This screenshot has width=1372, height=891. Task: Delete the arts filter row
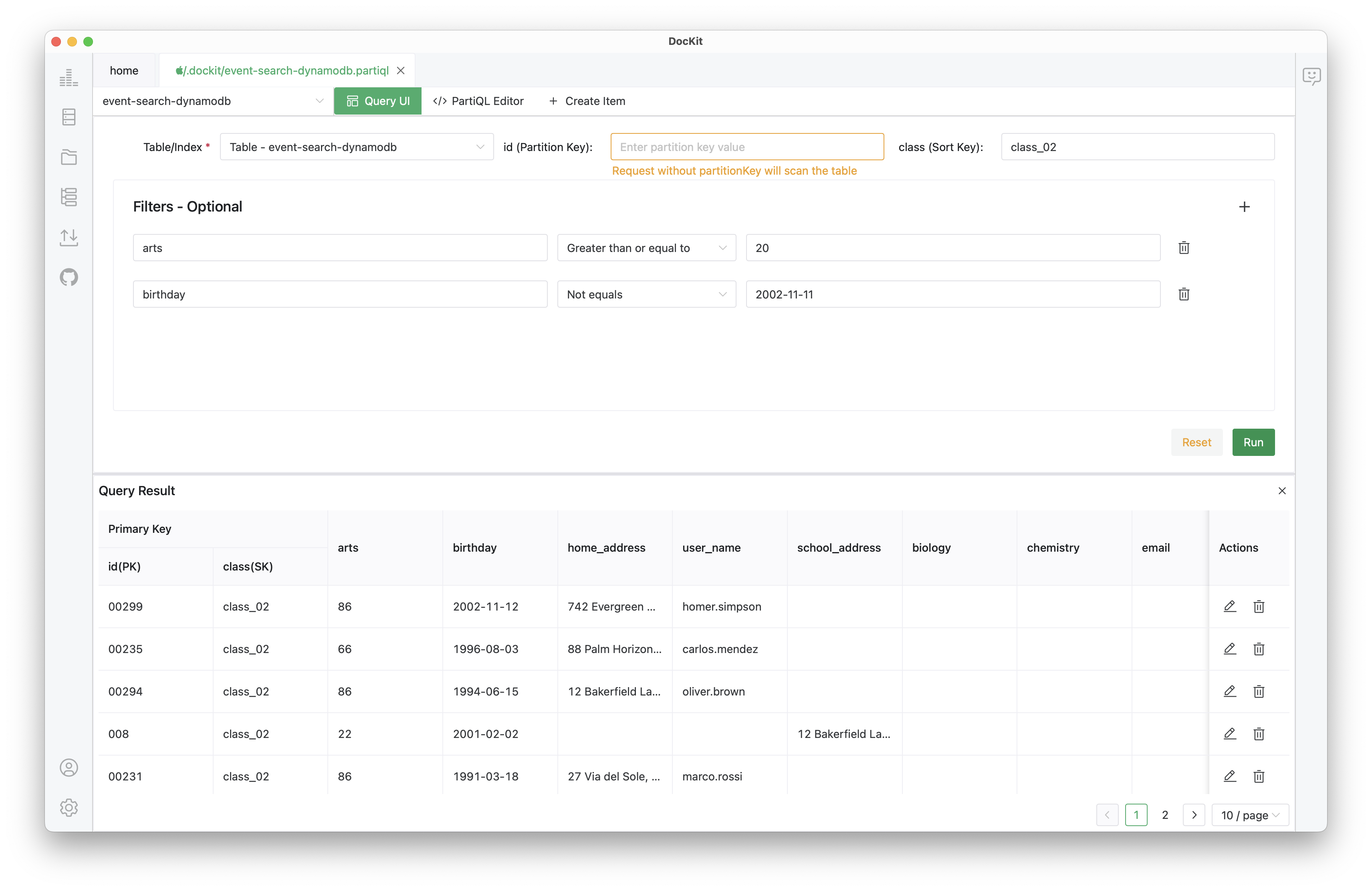tap(1184, 247)
